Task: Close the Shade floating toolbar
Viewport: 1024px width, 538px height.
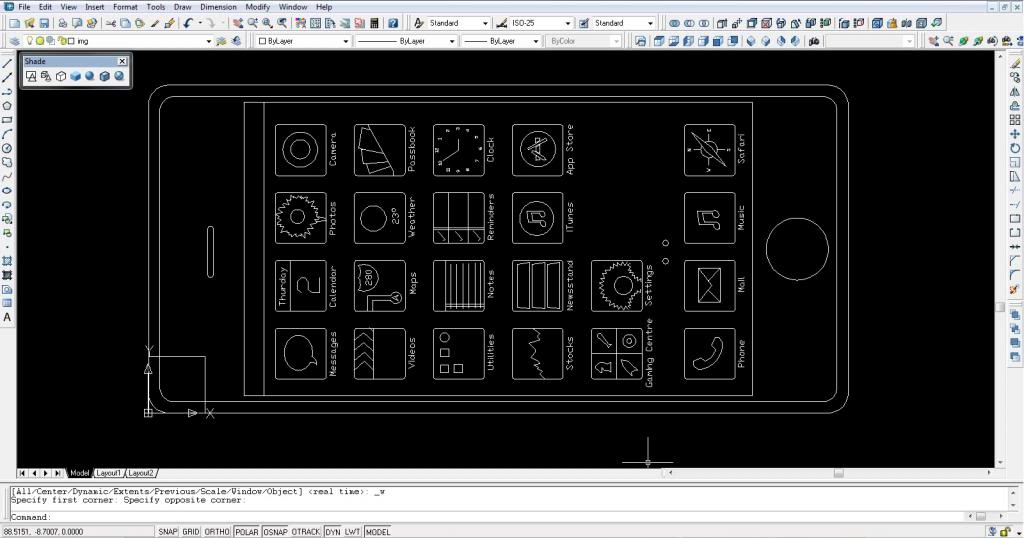Action: 122,62
